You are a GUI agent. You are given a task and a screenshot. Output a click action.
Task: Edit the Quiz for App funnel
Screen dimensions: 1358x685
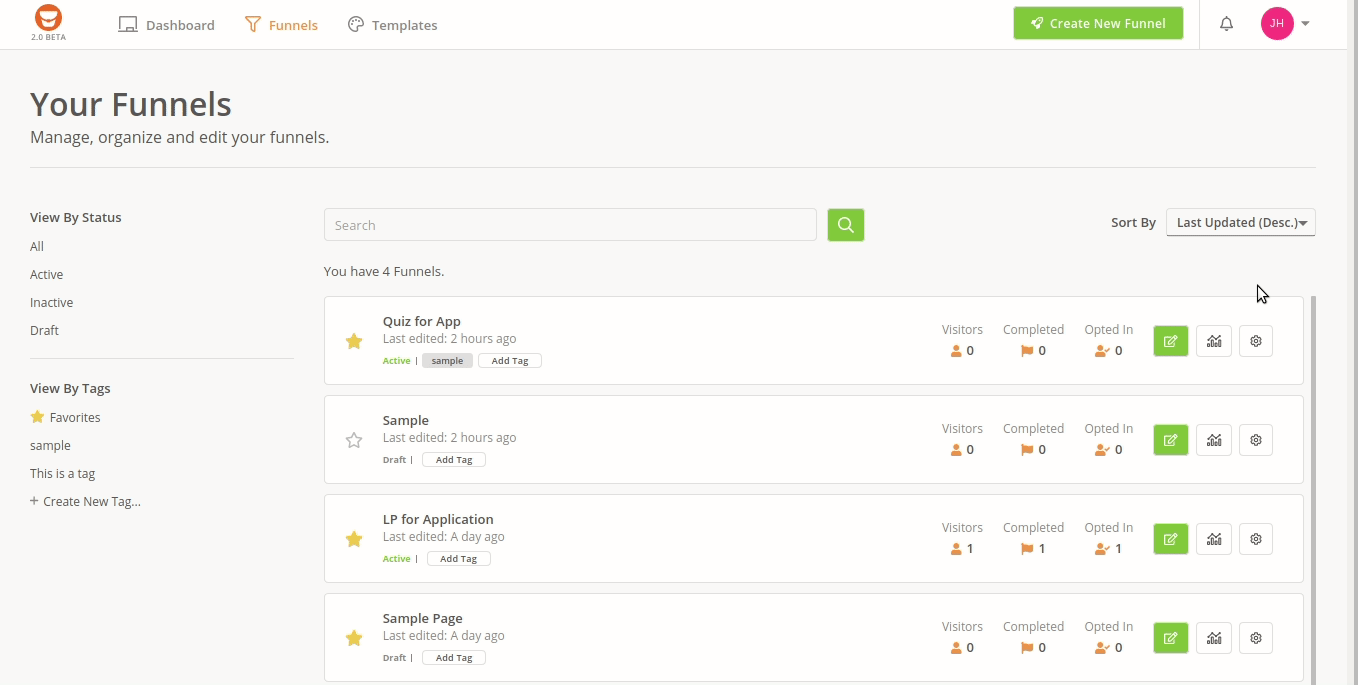[x=1171, y=341]
